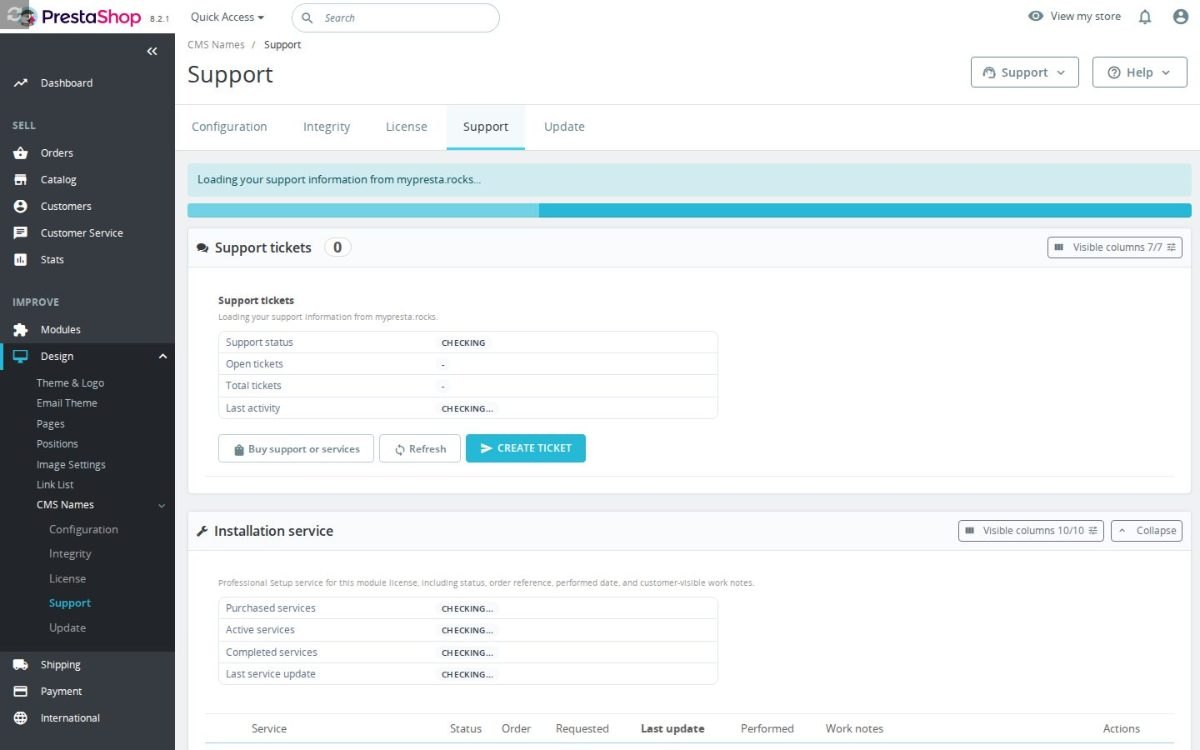
Task: Click the Stats bar chart icon
Action: pos(20,259)
